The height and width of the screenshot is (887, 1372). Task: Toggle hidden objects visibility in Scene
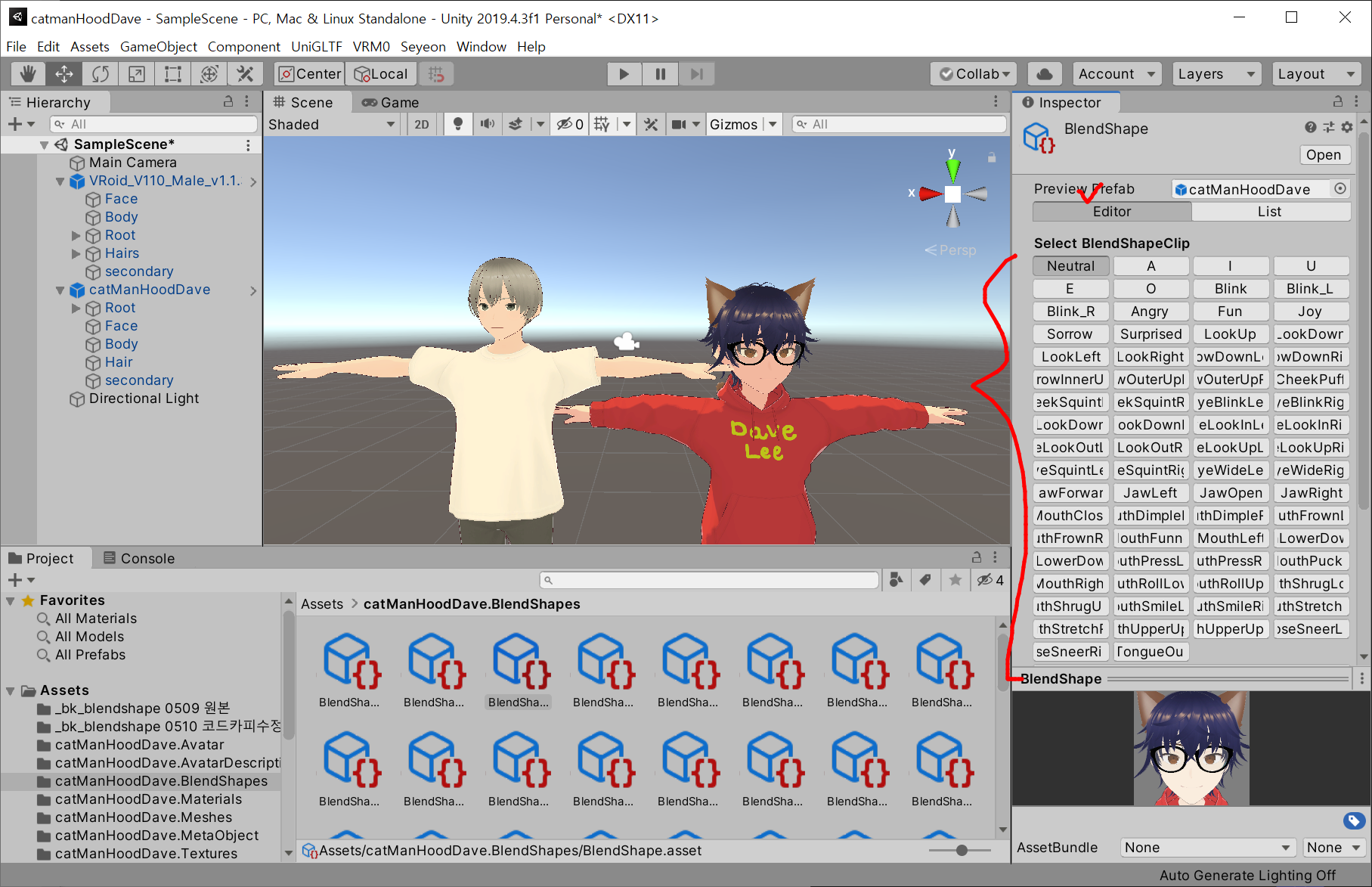[x=570, y=124]
